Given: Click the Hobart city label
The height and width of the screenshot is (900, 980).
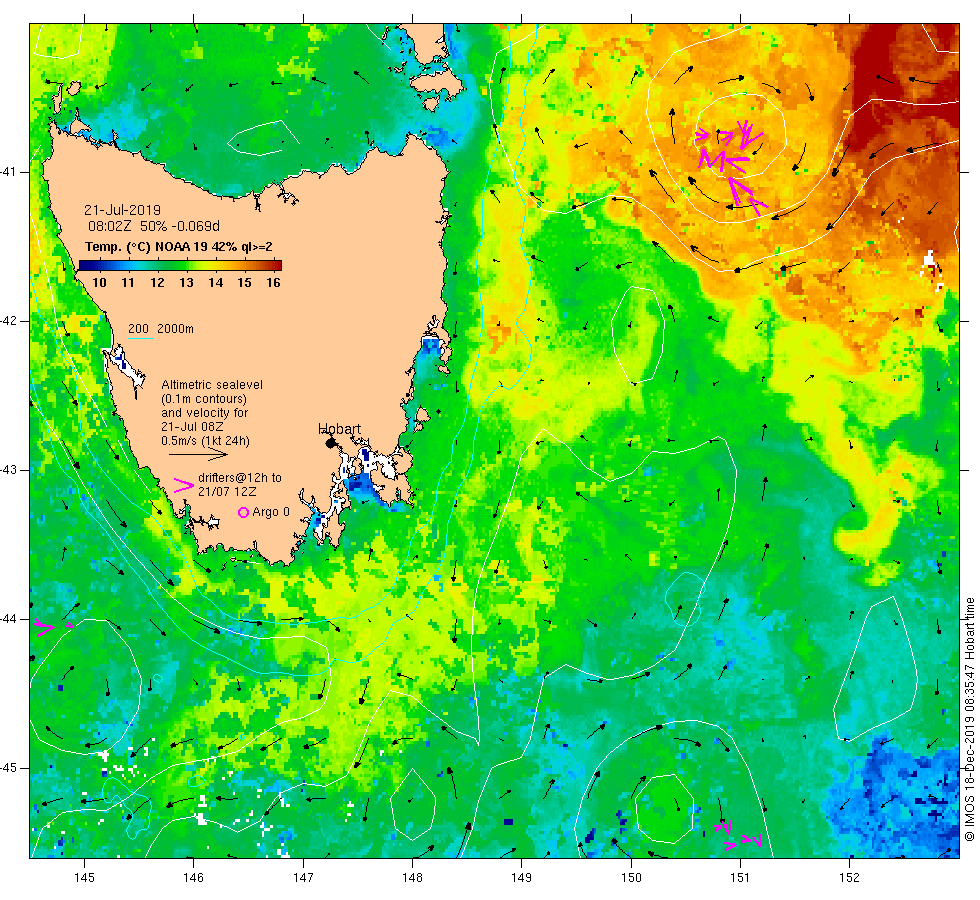Looking at the screenshot, I should tap(339, 429).
